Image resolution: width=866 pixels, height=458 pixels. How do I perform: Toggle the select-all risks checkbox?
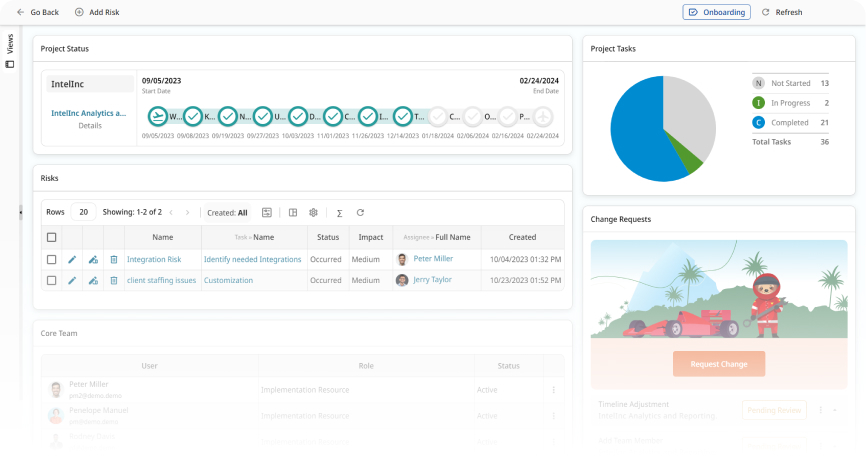point(51,238)
